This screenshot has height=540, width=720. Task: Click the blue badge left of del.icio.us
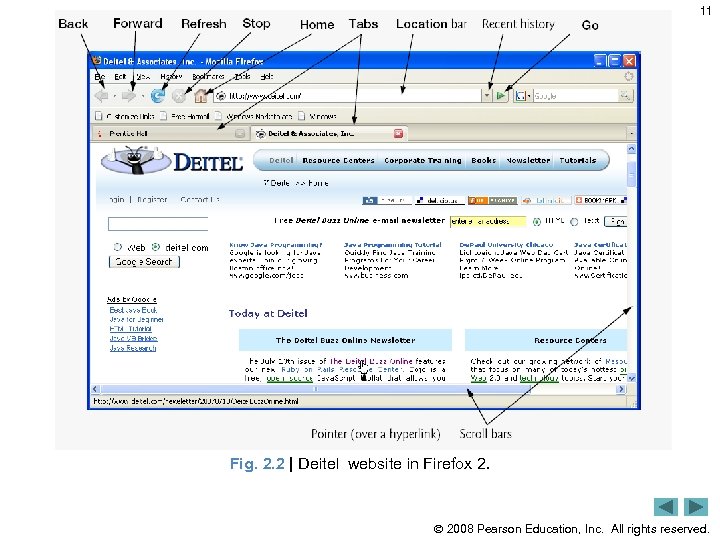click(387, 200)
